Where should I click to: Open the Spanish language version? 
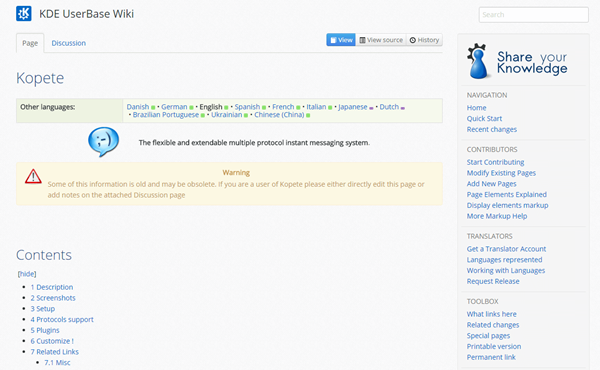pos(247,107)
